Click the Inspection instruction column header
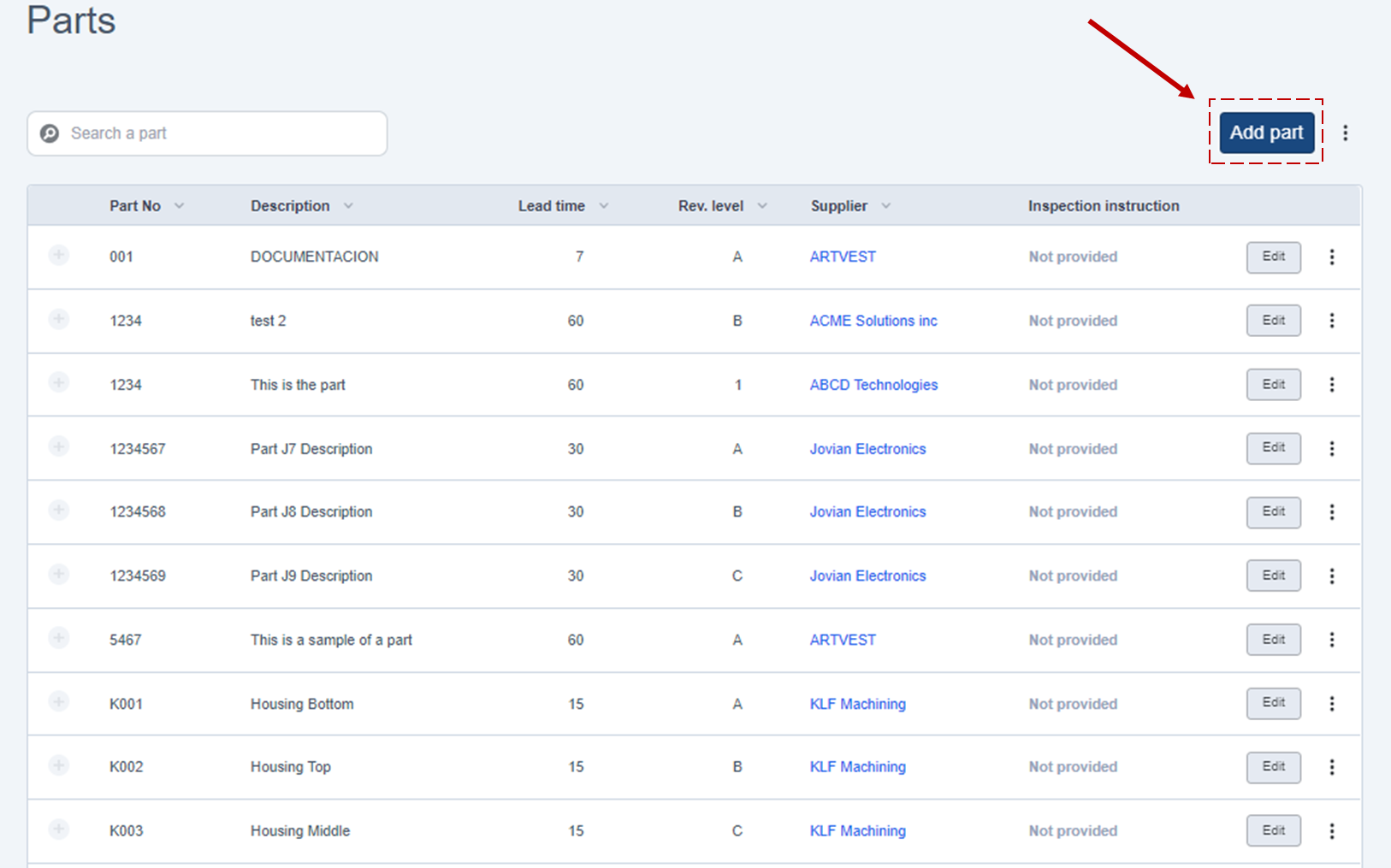The width and height of the screenshot is (1391, 868). point(1104,206)
